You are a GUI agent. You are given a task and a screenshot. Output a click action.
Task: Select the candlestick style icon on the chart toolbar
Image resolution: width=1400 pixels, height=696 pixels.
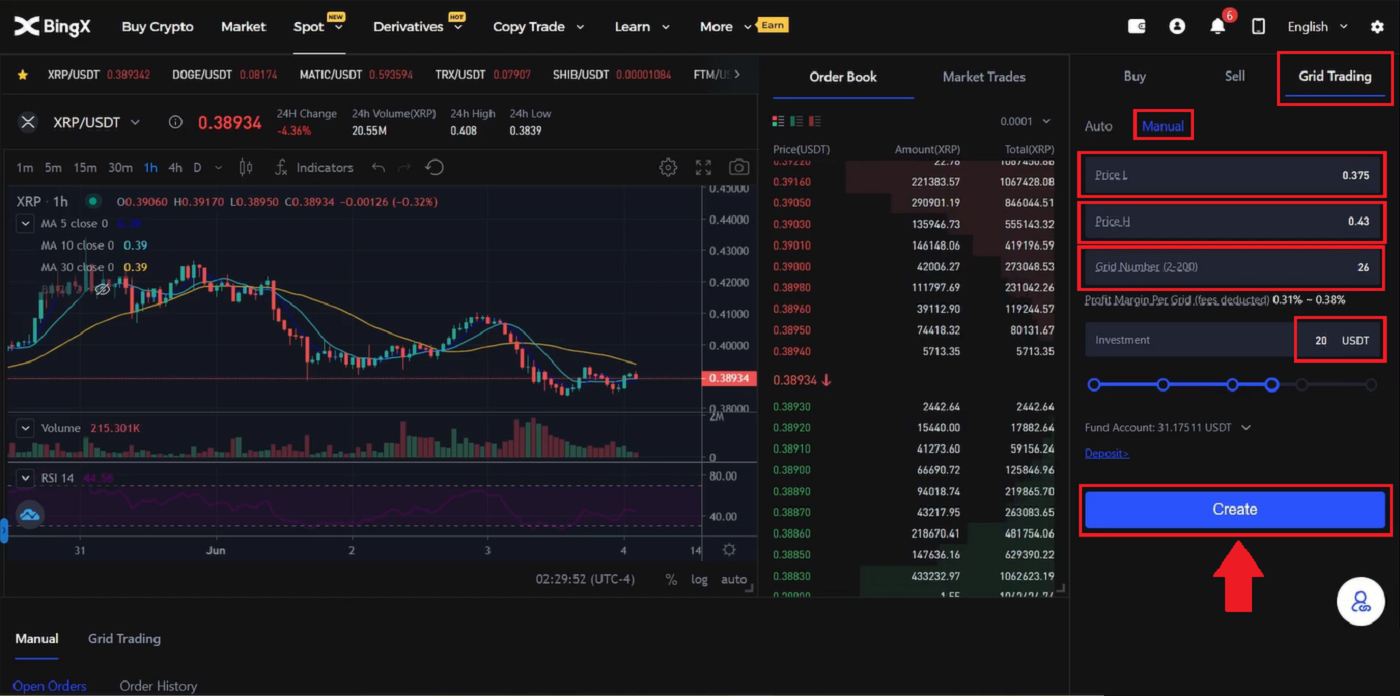tap(246, 167)
